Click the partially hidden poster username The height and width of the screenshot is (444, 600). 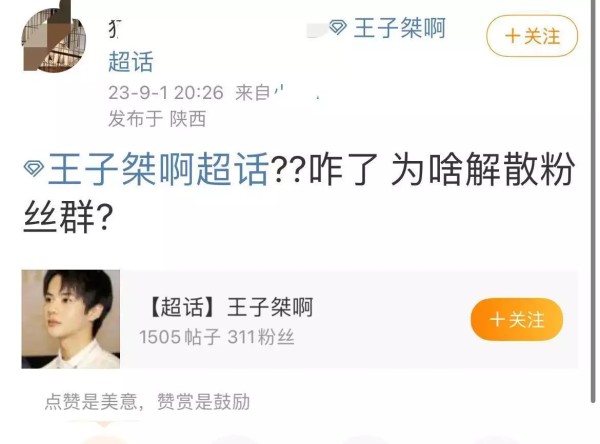pyautogui.click(x=115, y=29)
